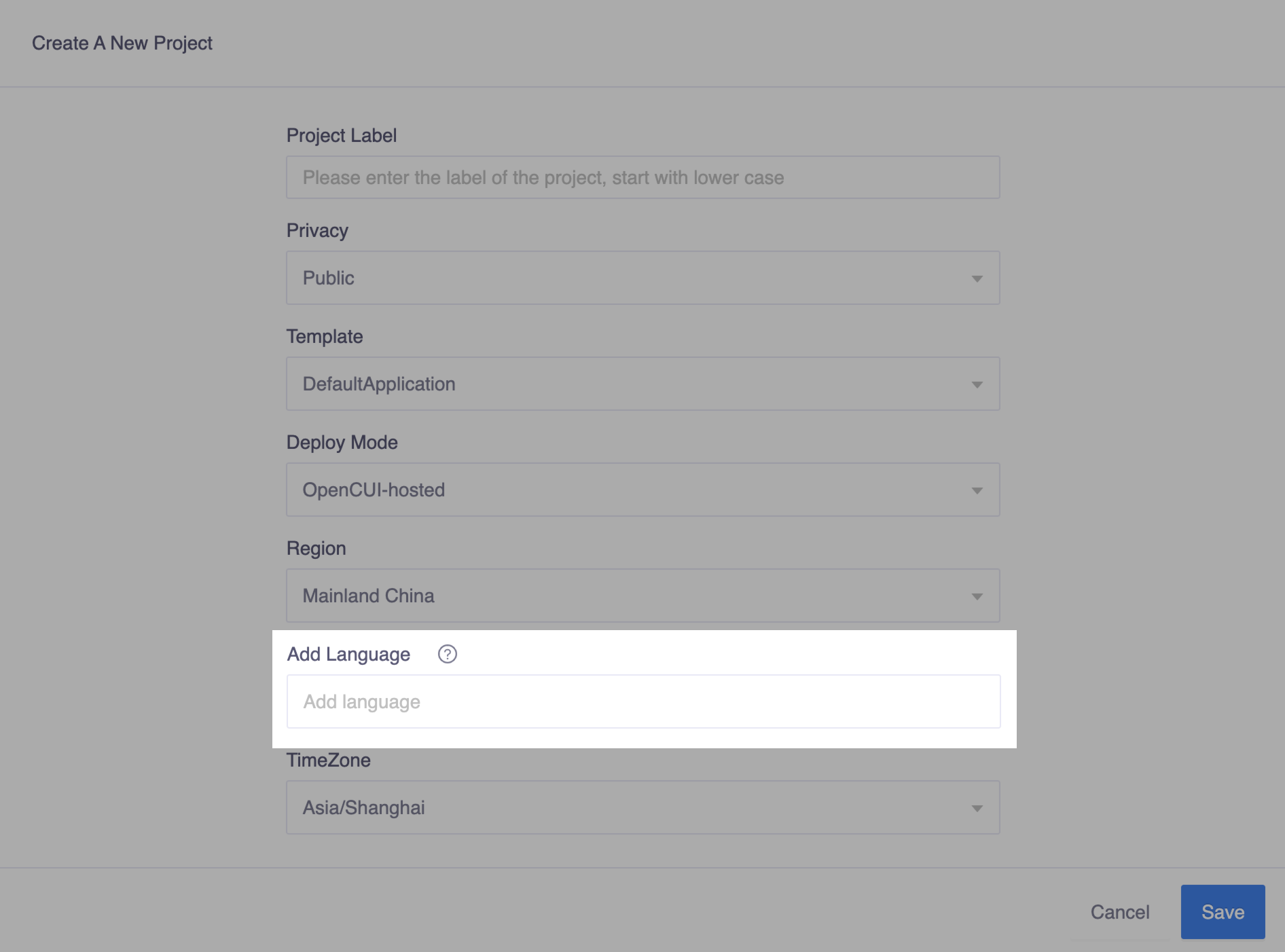Click the Template dropdown arrow
1285x952 pixels.
point(977,384)
